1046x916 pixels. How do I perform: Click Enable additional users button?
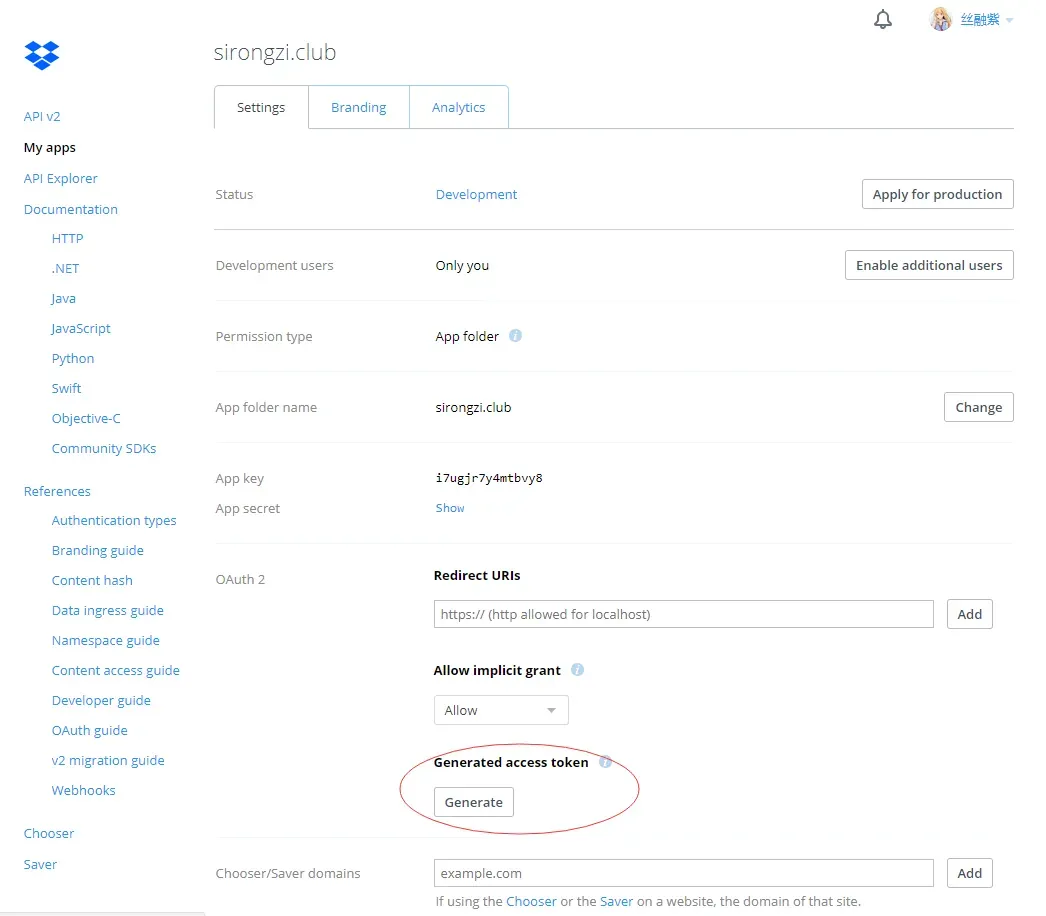point(929,265)
